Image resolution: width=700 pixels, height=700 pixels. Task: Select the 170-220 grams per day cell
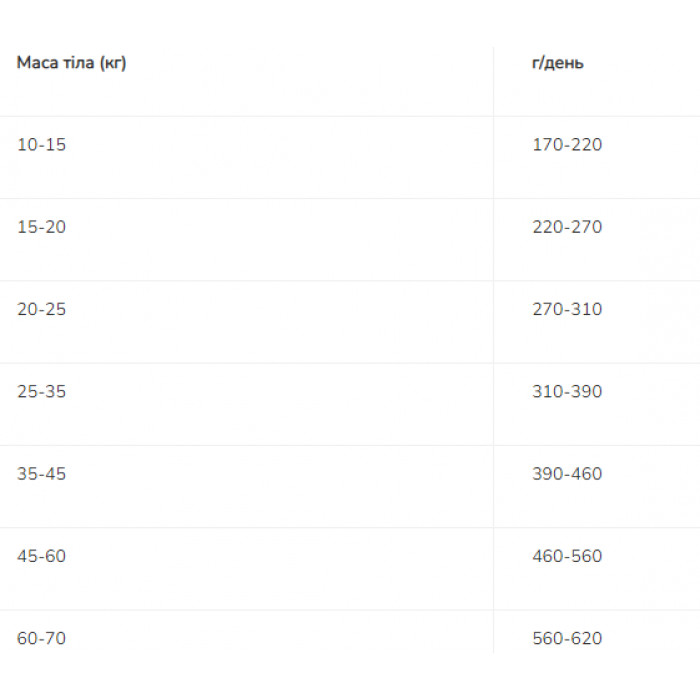(567, 145)
